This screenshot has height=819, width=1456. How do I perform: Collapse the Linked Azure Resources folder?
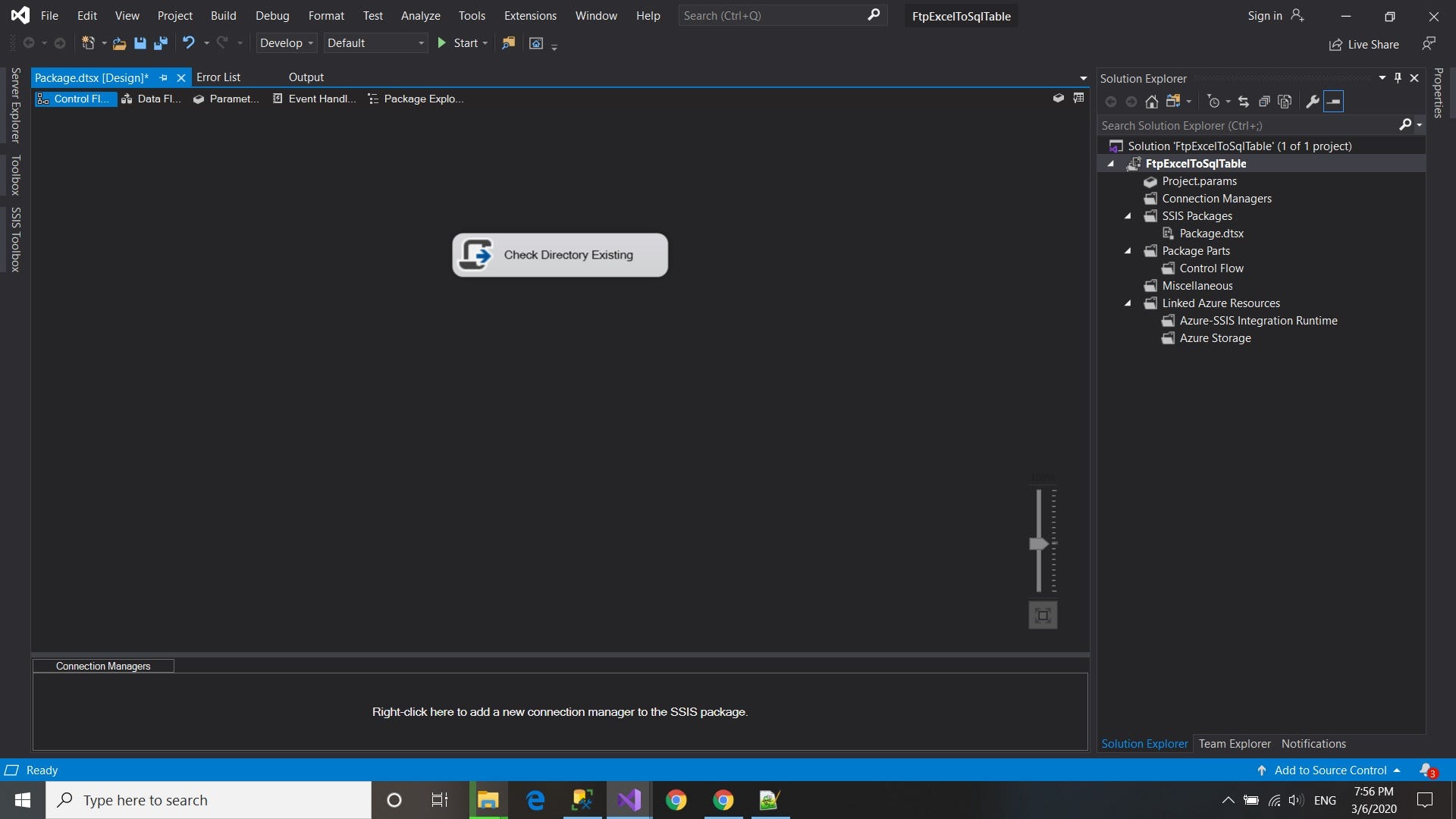click(1128, 303)
